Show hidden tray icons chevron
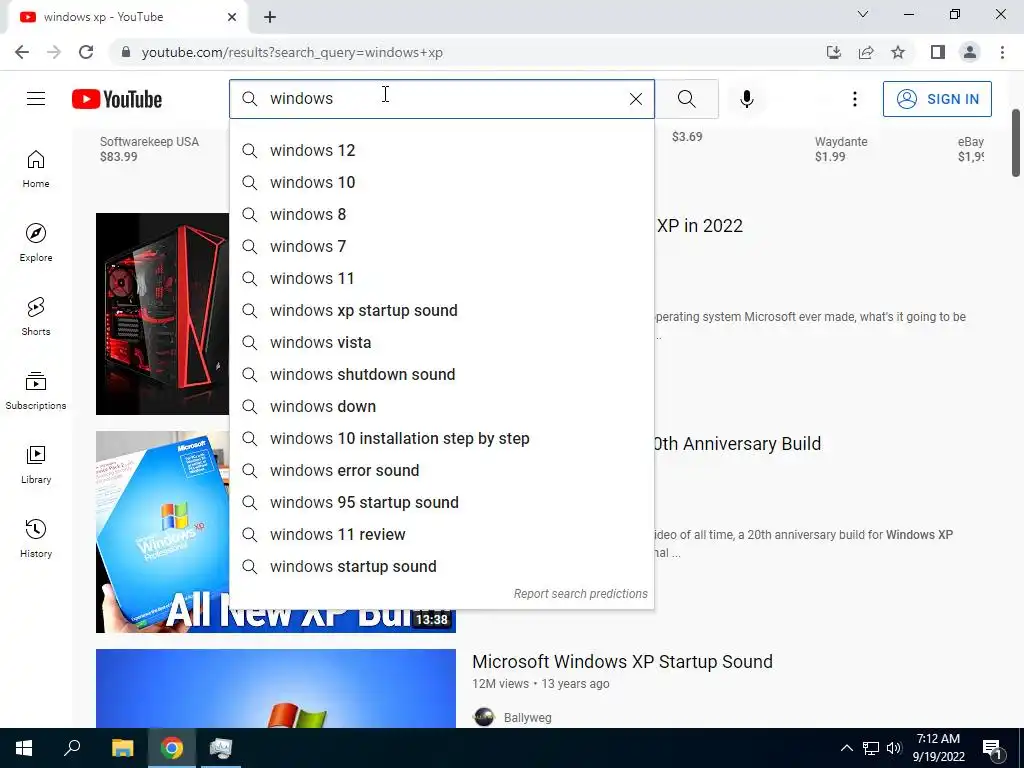 pyautogui.click(x=846, y=748)
